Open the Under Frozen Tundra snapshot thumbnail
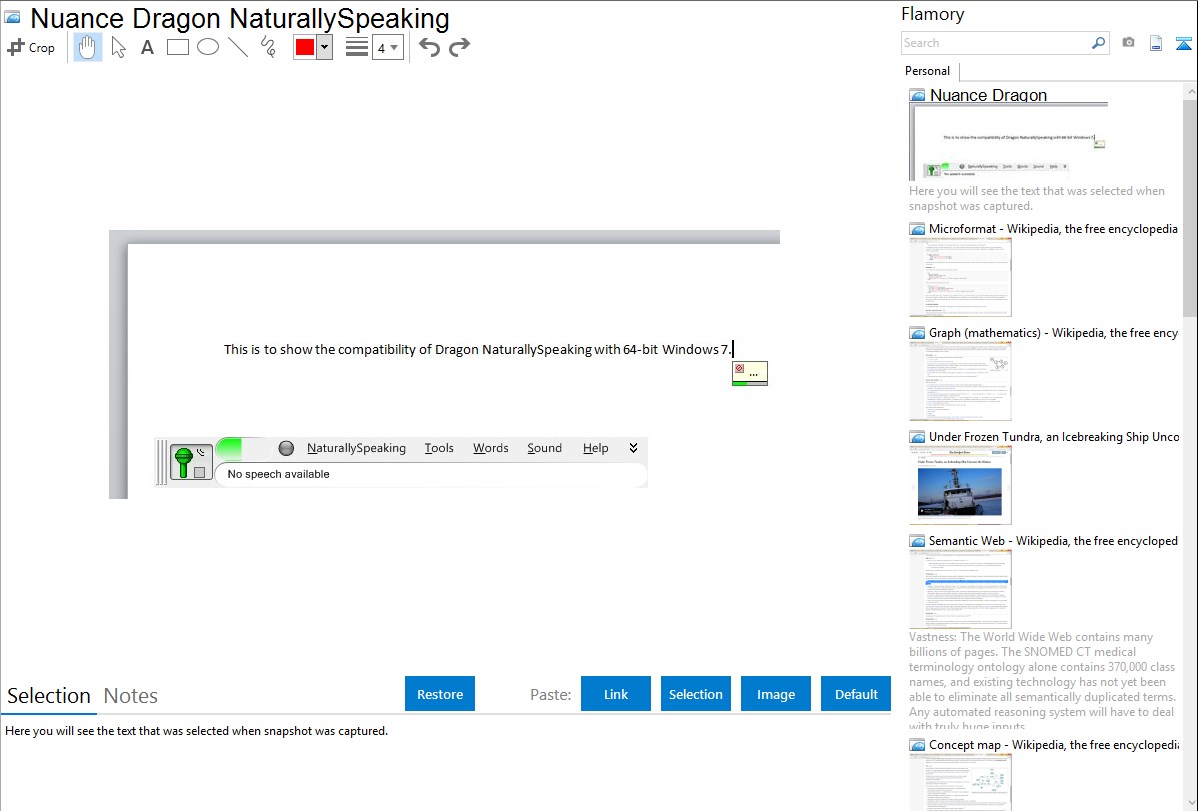The width and height of the screenshot is (1198, 811). tap(960, 485)
